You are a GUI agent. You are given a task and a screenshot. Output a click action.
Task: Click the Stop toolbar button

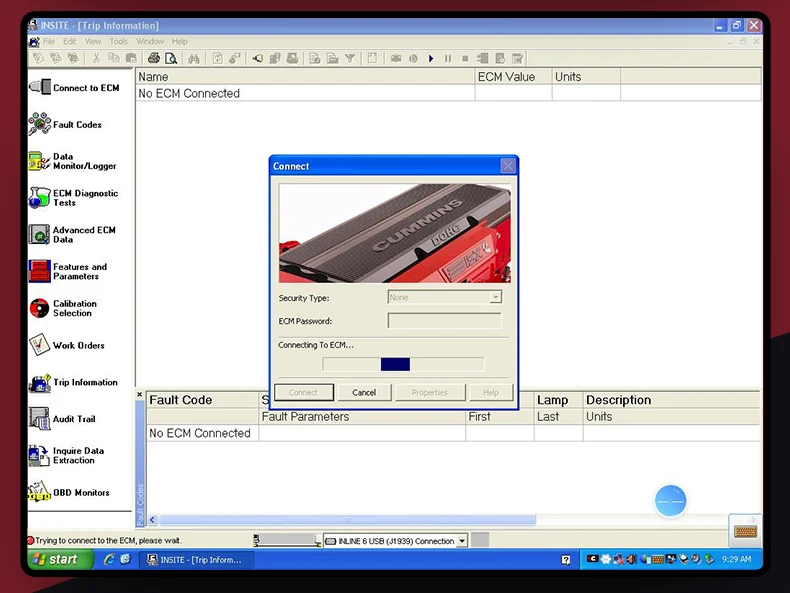tap(465, 58)
